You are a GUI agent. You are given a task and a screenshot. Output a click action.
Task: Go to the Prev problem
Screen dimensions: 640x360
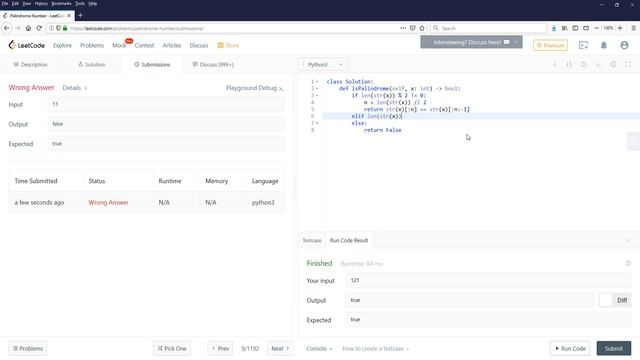click(x=220, y=349)
